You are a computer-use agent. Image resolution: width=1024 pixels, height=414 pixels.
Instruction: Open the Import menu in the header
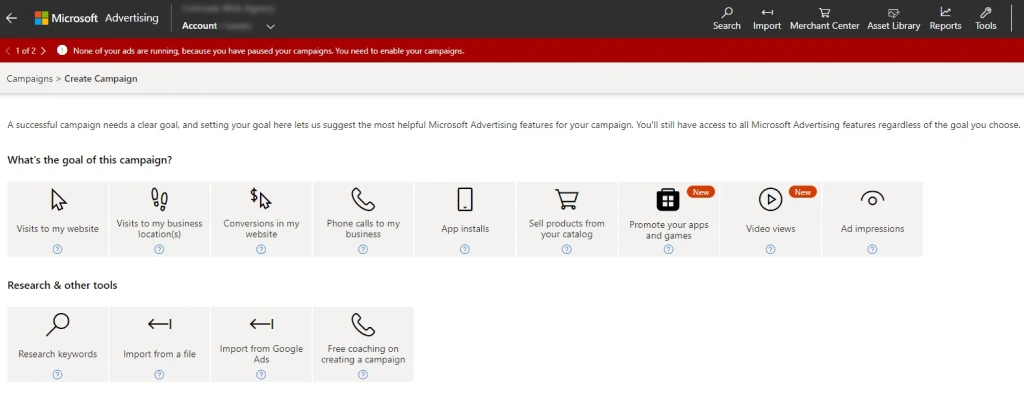pyautogui.click(x=767, y=19)
